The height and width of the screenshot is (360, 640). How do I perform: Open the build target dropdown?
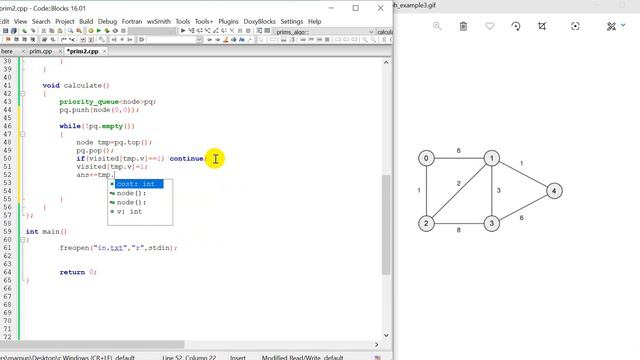[152, 31]
